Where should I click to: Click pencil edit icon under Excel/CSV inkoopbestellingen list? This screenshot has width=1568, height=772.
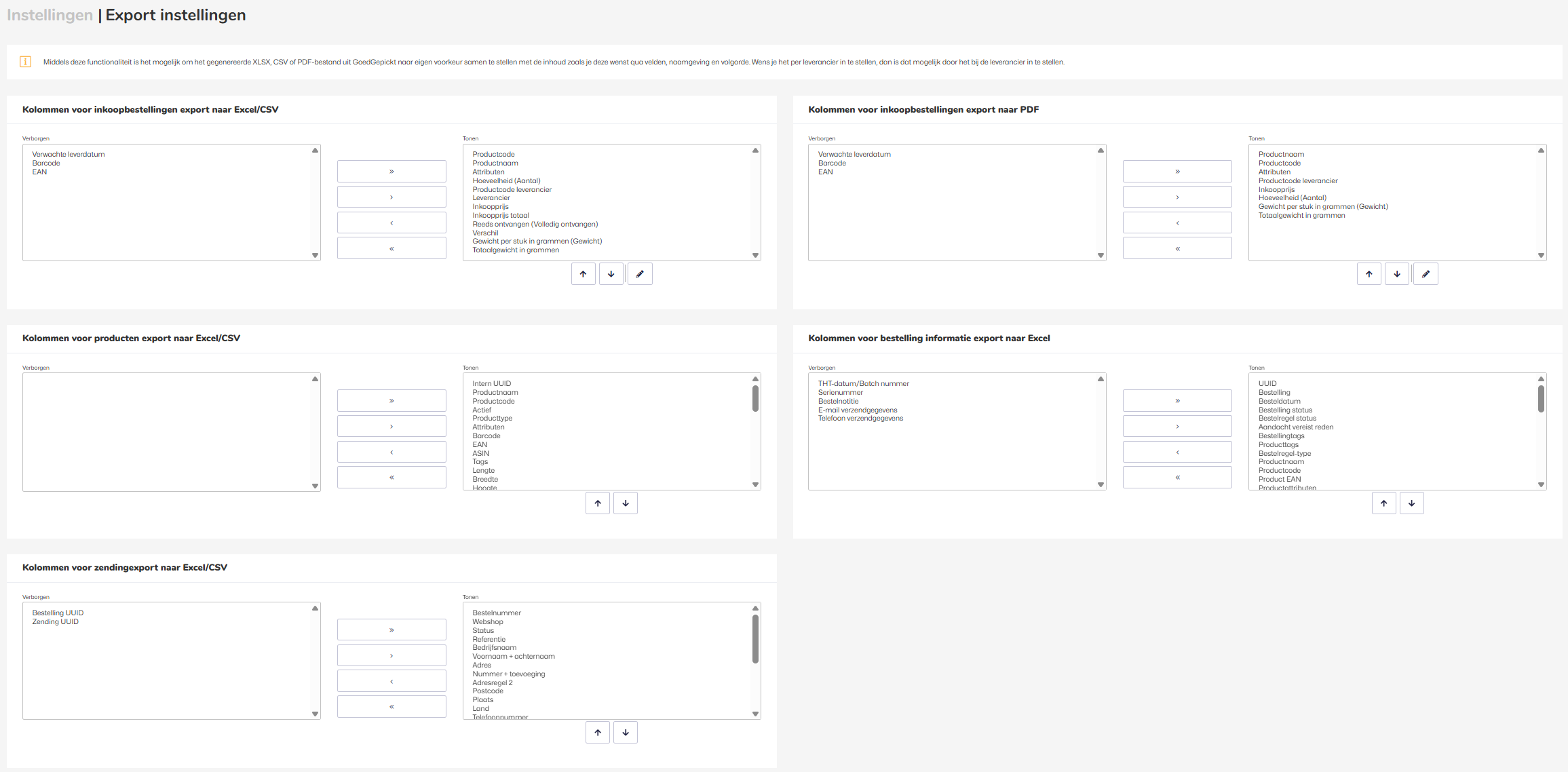coord(639,274)
